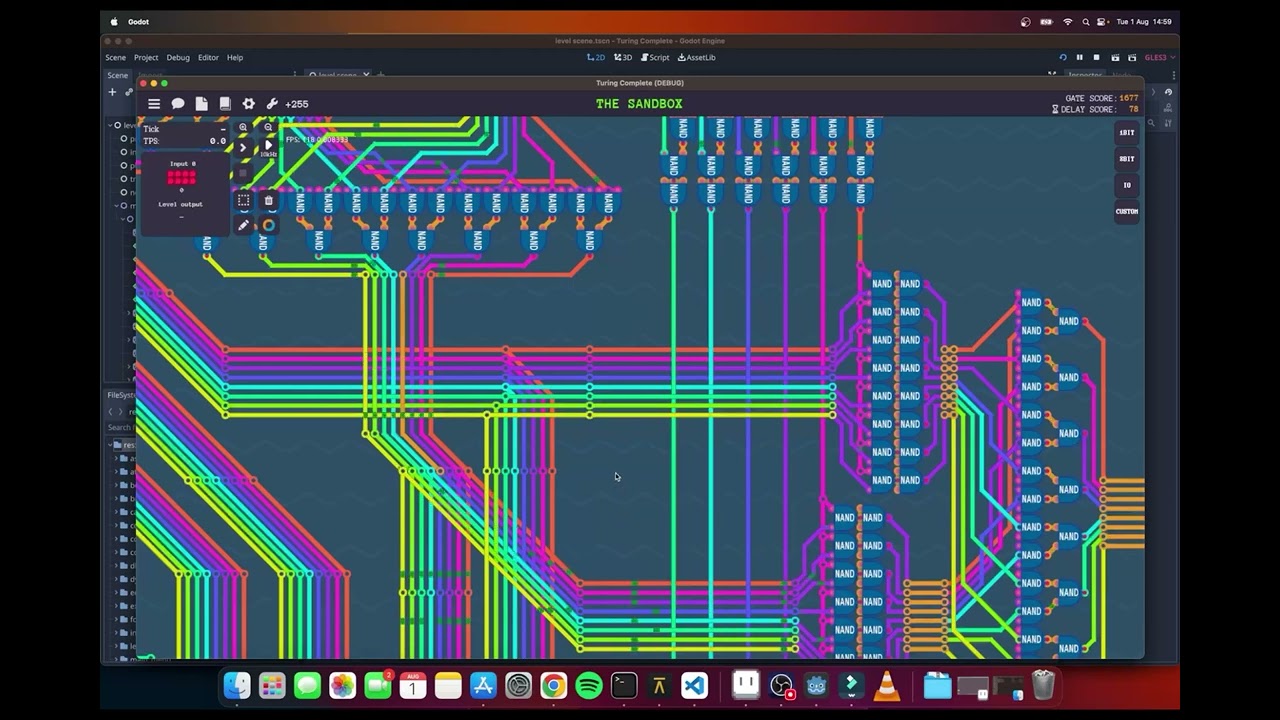Select the dashed box selection tool

coord(243,201)
